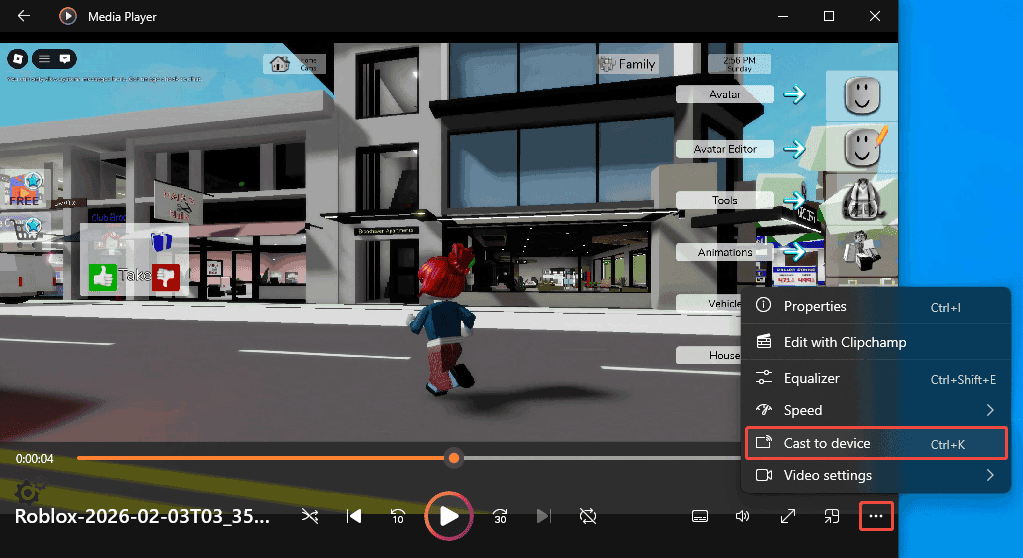Toggle repeat mode
Image resolution: width=1023 pixels, height=558 pixels.
click(x=588, y=516)
